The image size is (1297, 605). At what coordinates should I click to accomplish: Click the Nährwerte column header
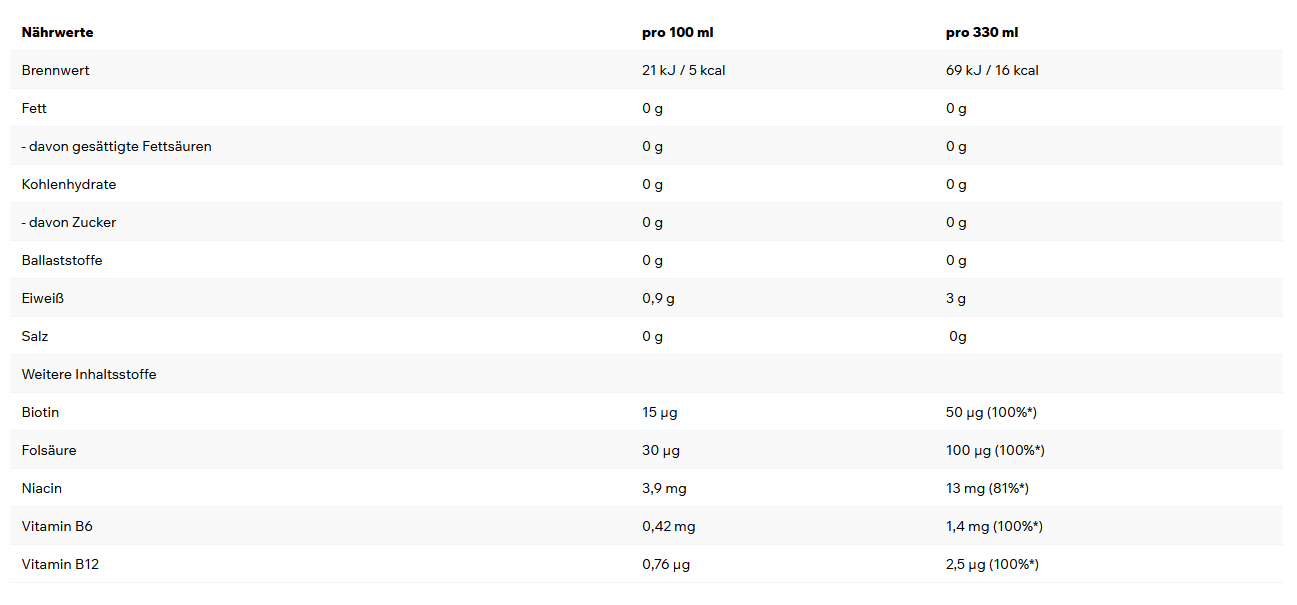(x=57, y=33)
